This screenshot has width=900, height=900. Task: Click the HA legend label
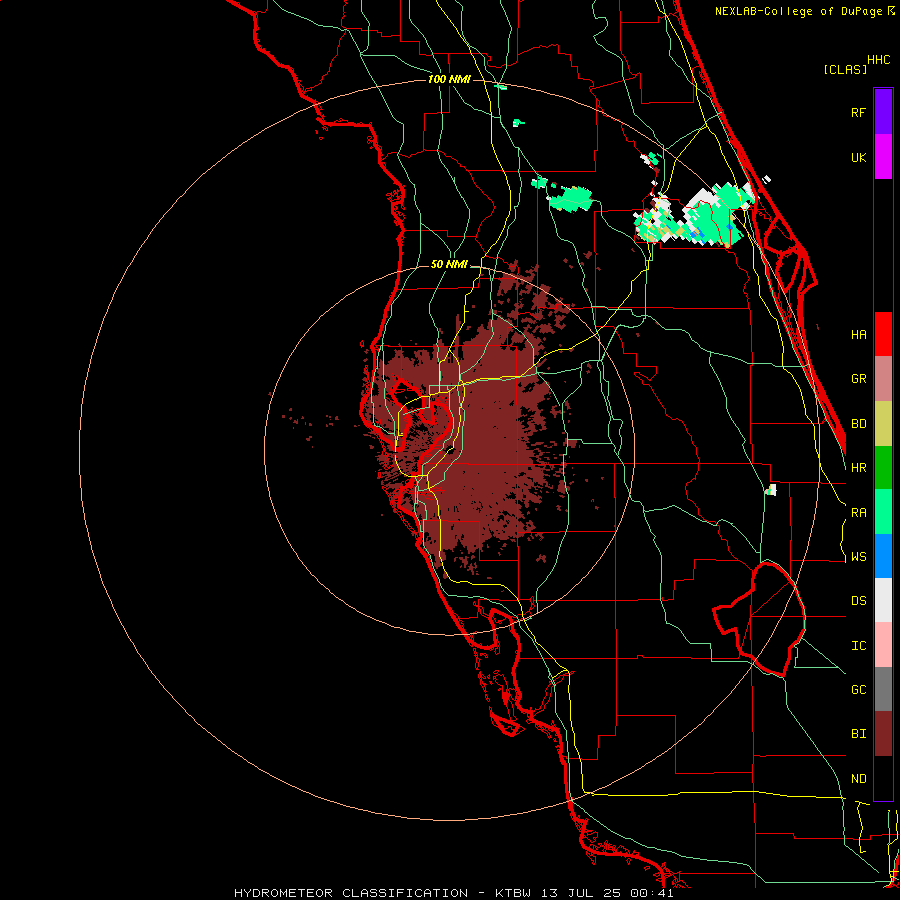coord(859,335)
